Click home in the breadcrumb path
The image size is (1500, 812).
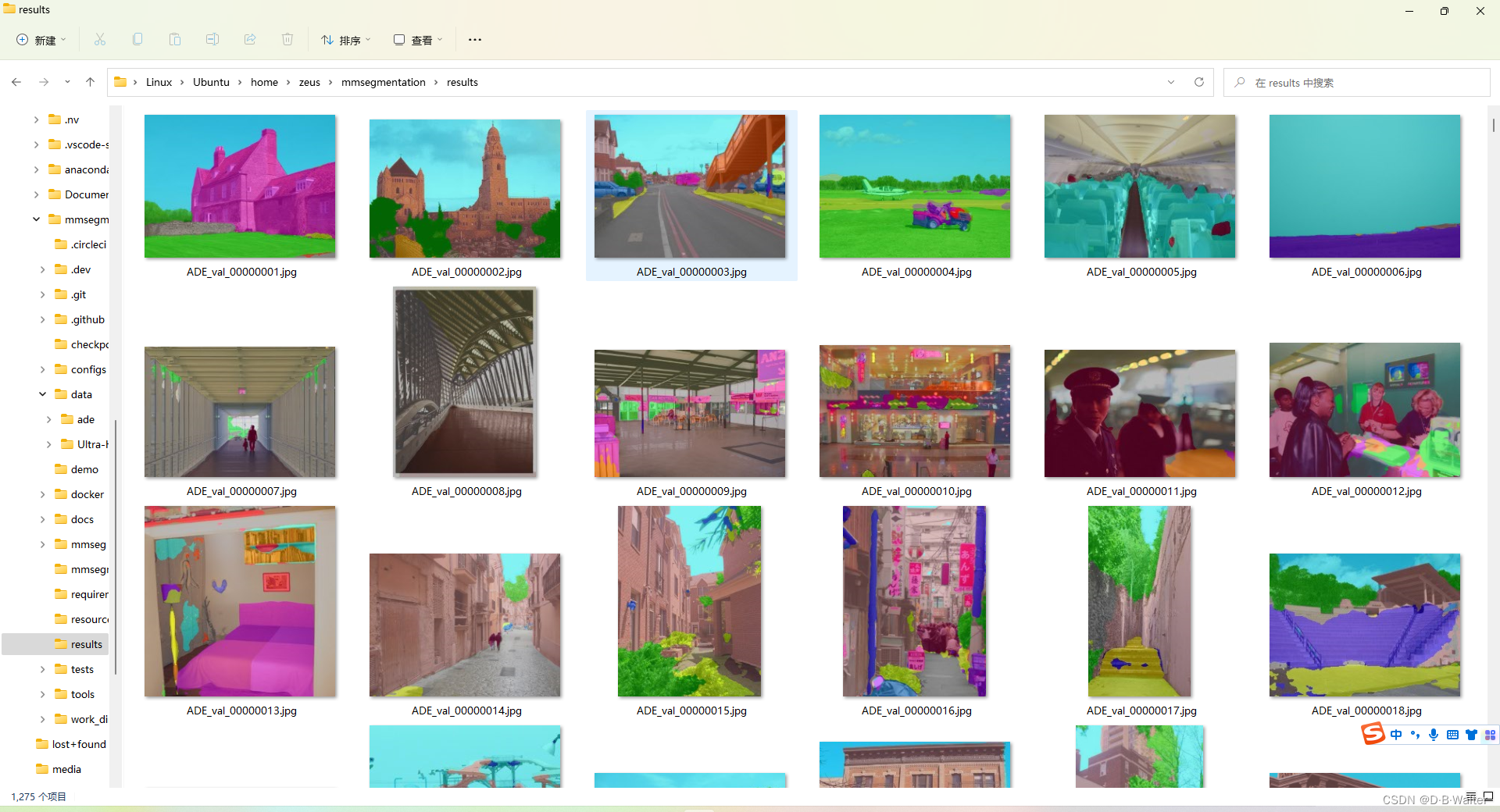click(264, 82)
